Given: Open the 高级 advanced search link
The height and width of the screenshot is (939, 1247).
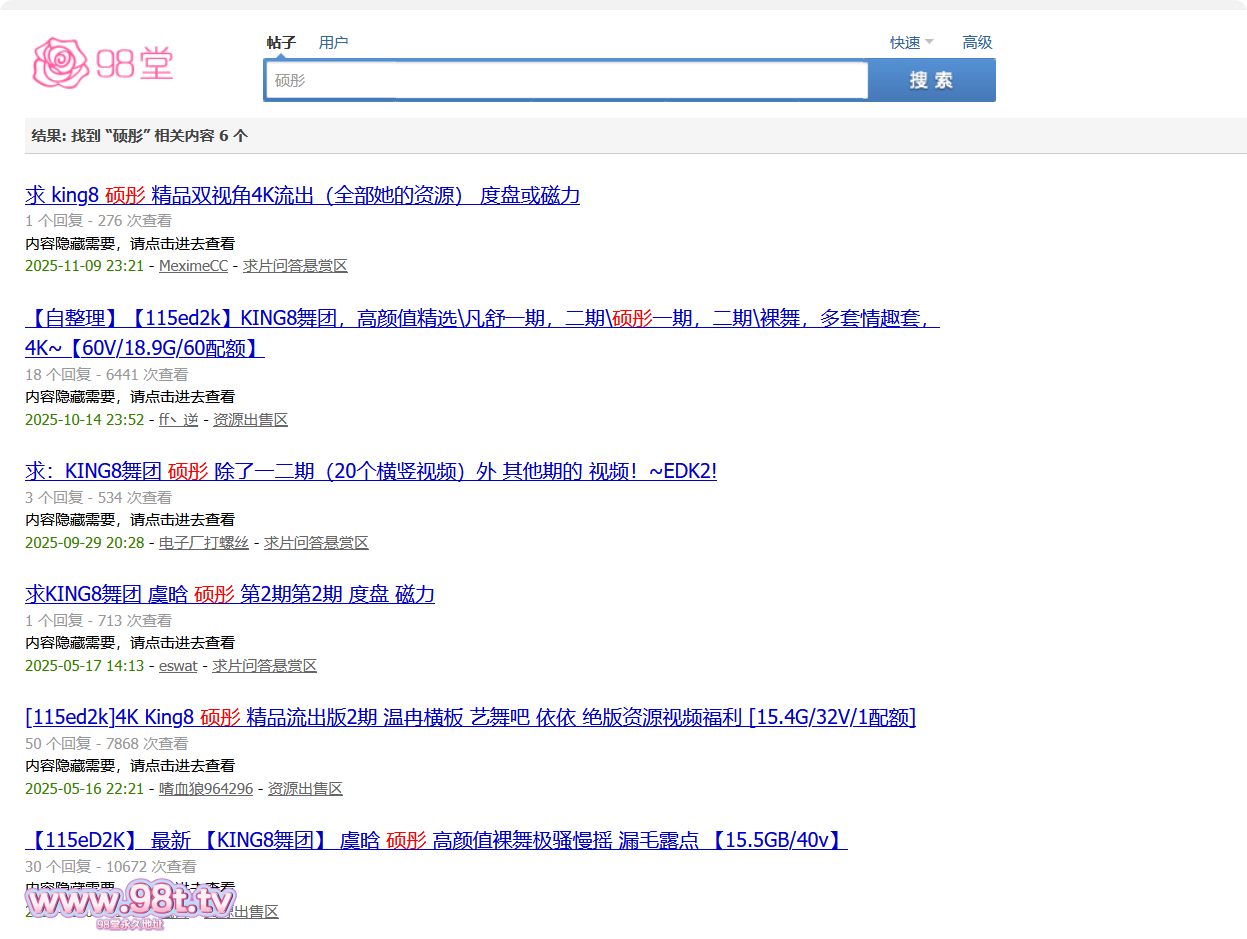Looking at the screenshot, I should pyautogui.click(x=977, y=42).
